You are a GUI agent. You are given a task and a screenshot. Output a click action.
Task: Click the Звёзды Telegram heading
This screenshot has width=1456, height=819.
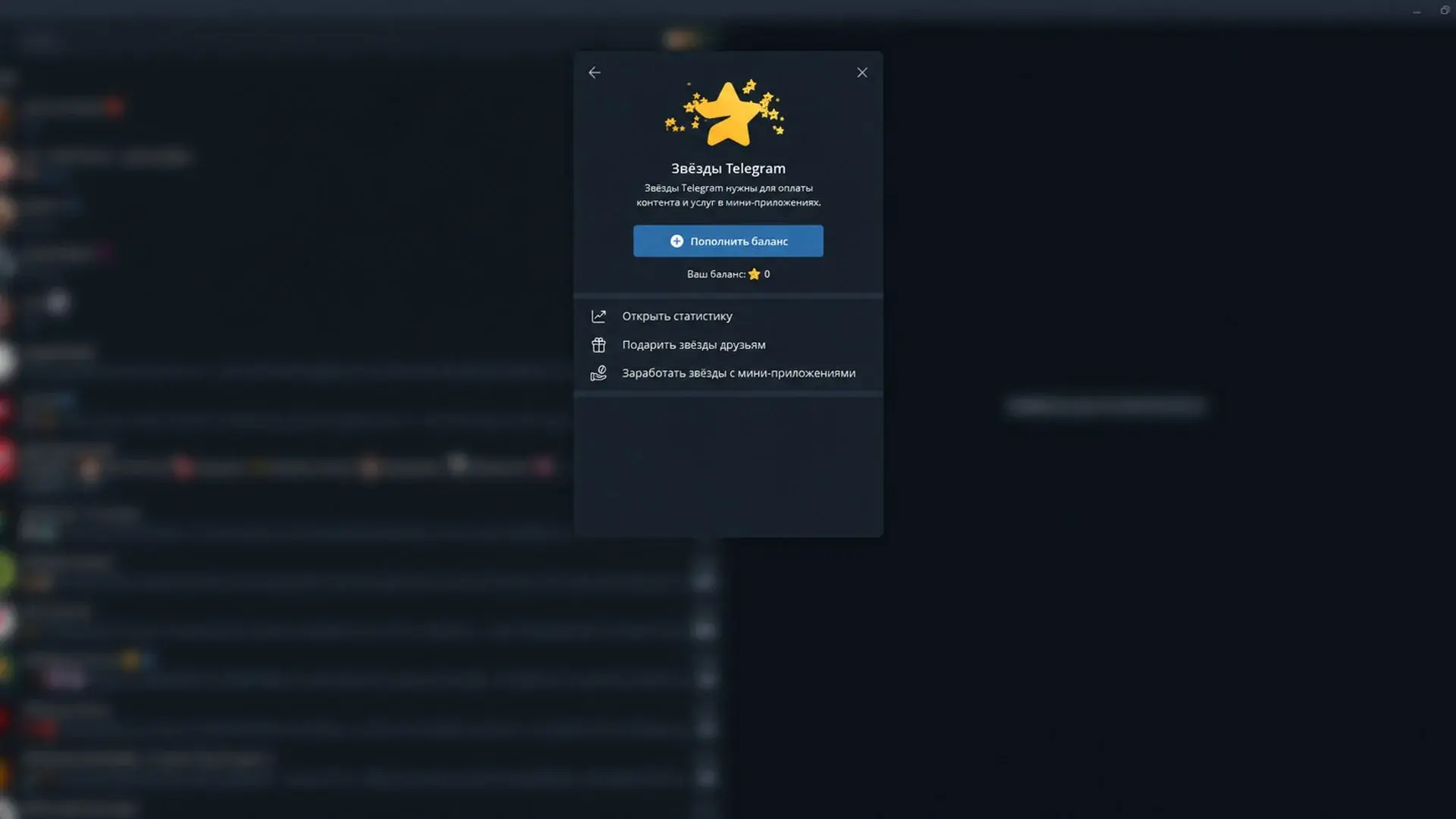tap(728, 168)
